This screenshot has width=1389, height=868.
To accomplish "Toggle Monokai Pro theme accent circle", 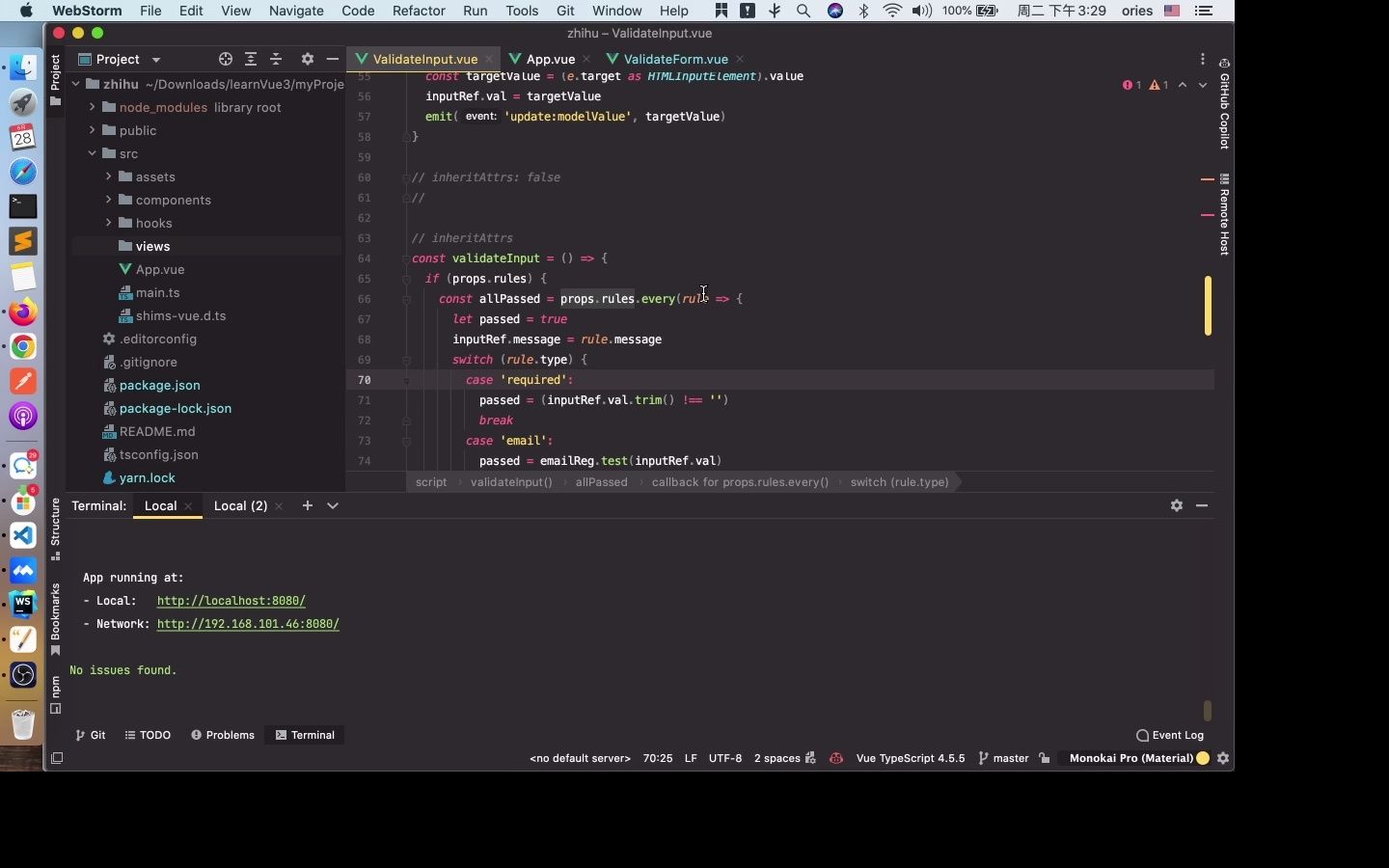I will tap(1203, 758).
